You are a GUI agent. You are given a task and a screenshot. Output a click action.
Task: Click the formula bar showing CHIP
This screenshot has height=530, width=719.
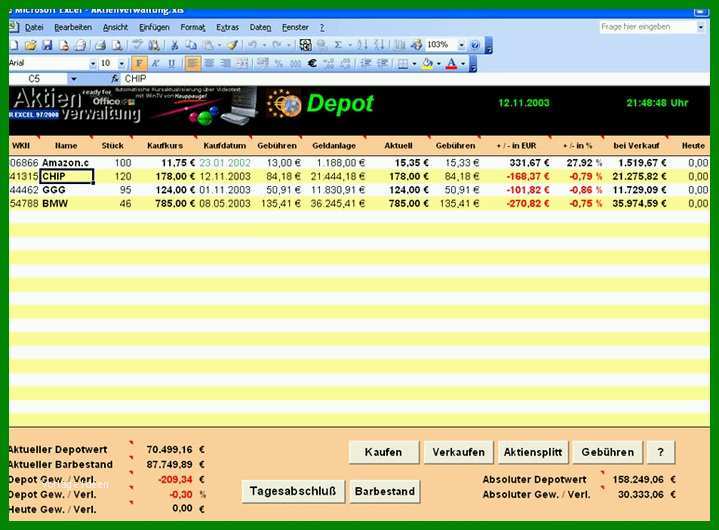[x=413, y=79]
